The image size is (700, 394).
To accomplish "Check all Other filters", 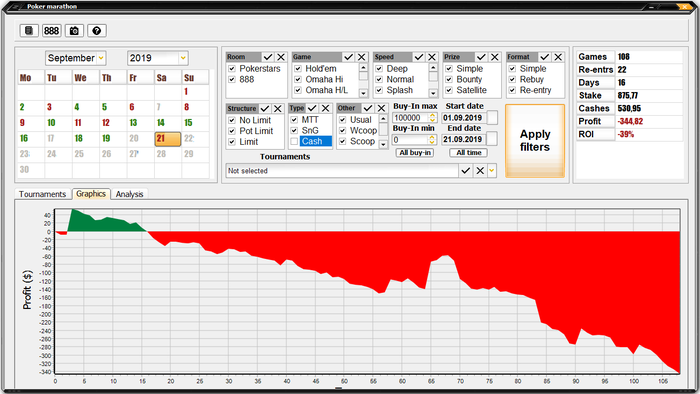I will 368,108.
